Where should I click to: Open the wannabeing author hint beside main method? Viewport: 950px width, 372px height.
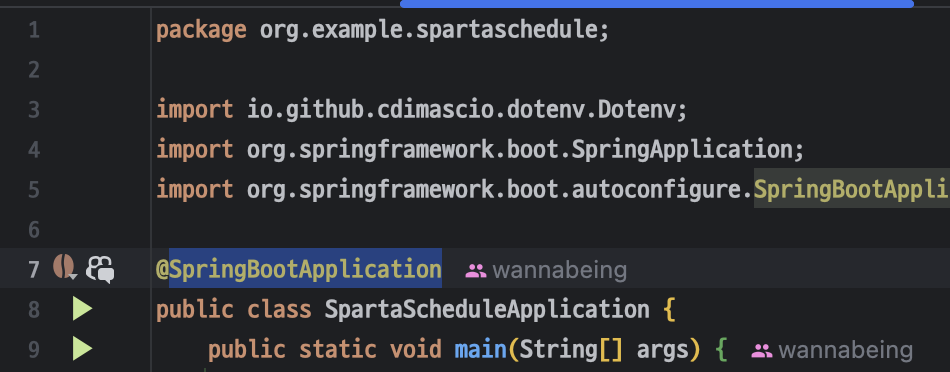point(832,350)
